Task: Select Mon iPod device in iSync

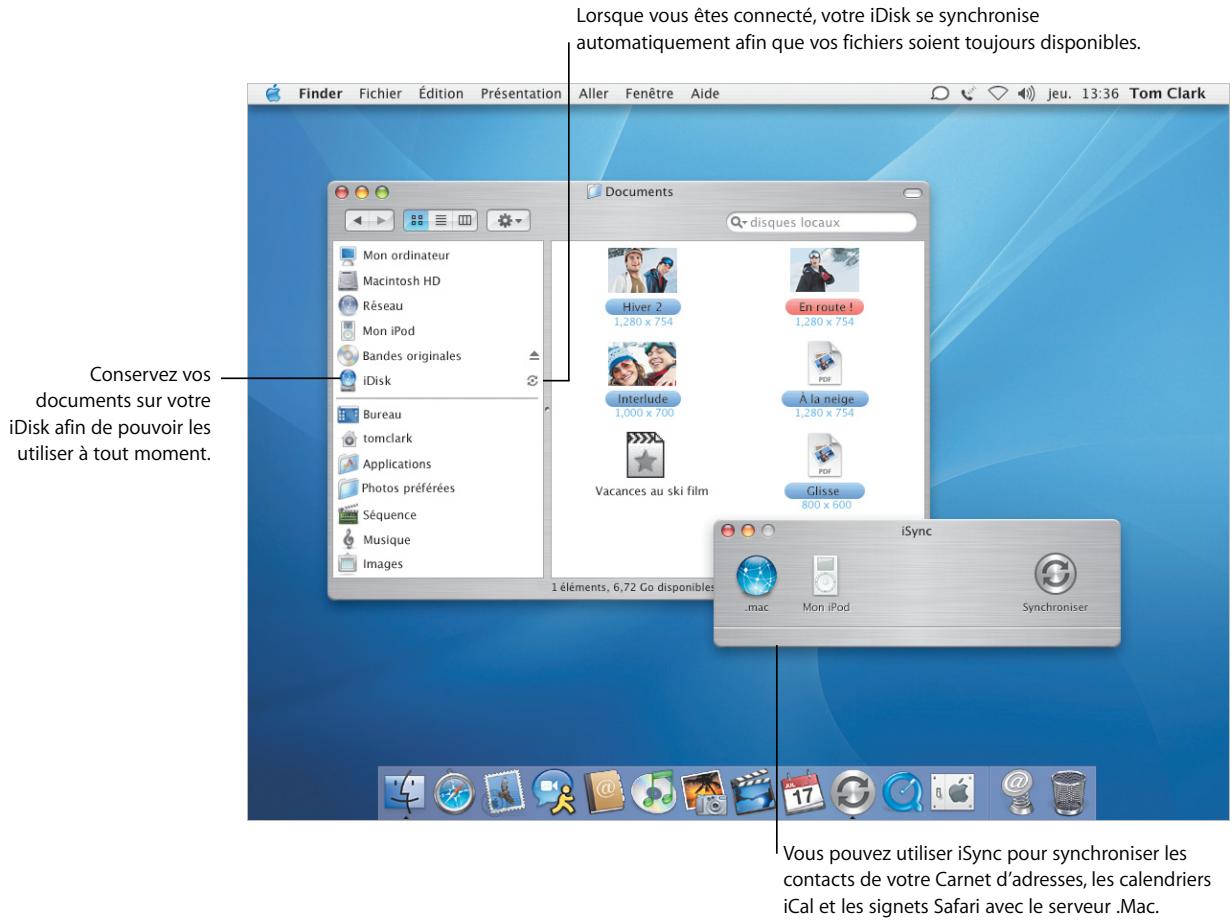Action: pyautogui.click(x=826, y=582)
